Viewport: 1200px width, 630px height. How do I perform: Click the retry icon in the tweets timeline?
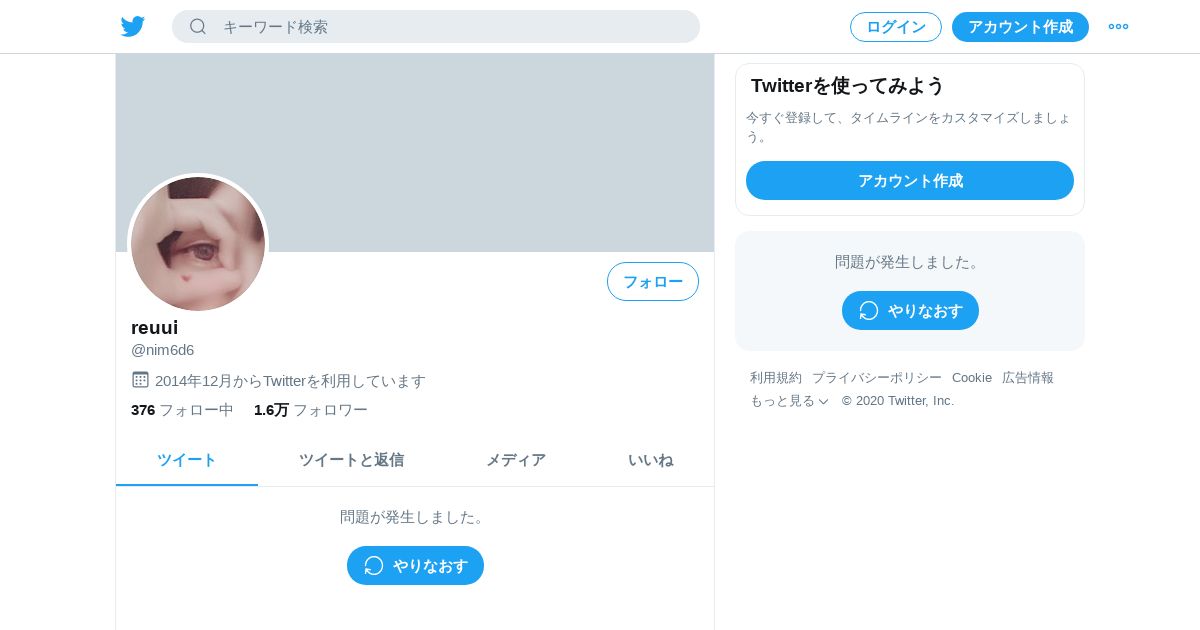374,566
